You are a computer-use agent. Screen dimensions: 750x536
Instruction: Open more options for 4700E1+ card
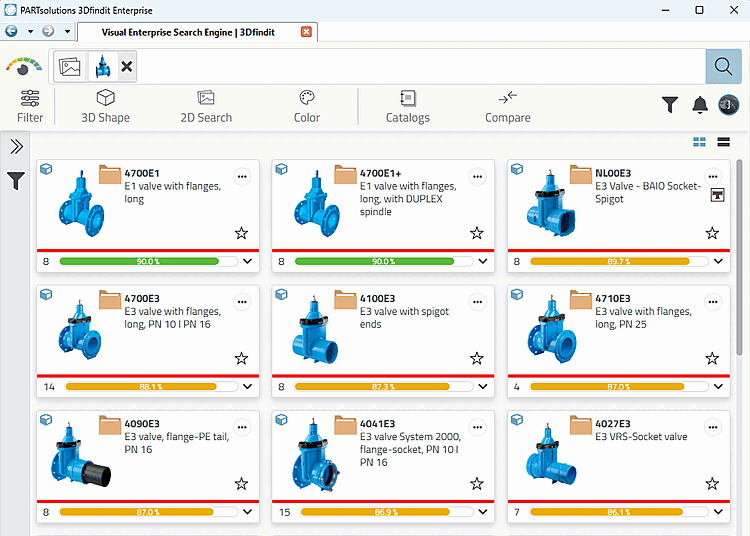(477, 177)
